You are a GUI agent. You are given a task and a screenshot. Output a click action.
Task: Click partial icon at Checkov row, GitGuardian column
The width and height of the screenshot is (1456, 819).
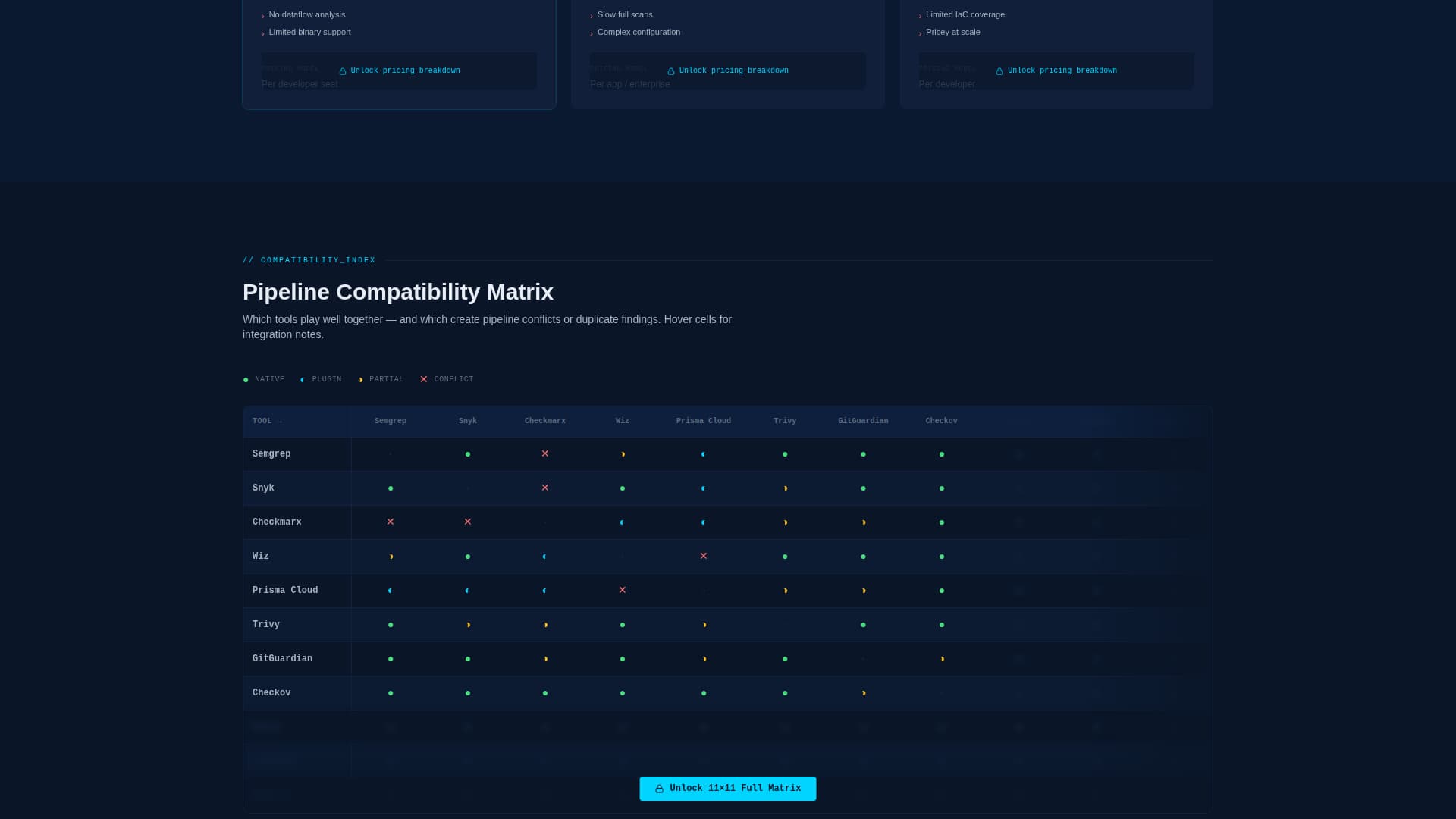pos(864,693)
